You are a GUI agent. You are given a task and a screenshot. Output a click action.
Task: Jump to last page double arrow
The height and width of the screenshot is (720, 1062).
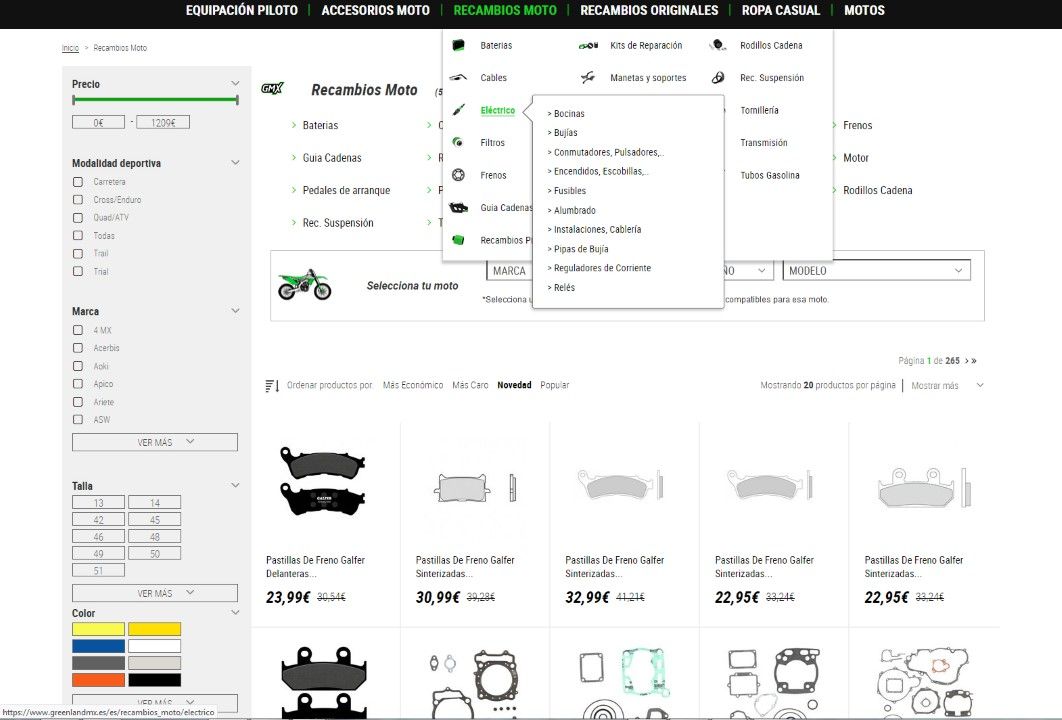coord(974,361)
